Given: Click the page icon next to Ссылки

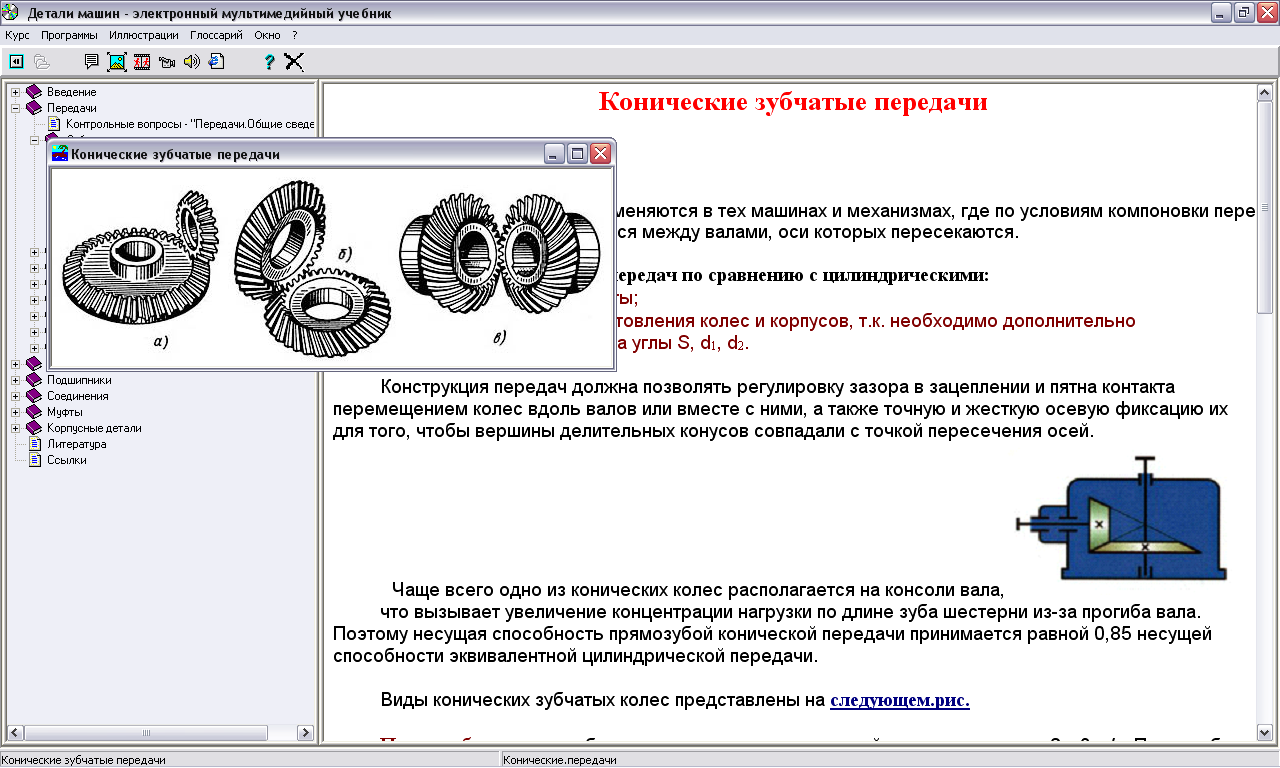Looking at the screenshot, I should 35,460.
